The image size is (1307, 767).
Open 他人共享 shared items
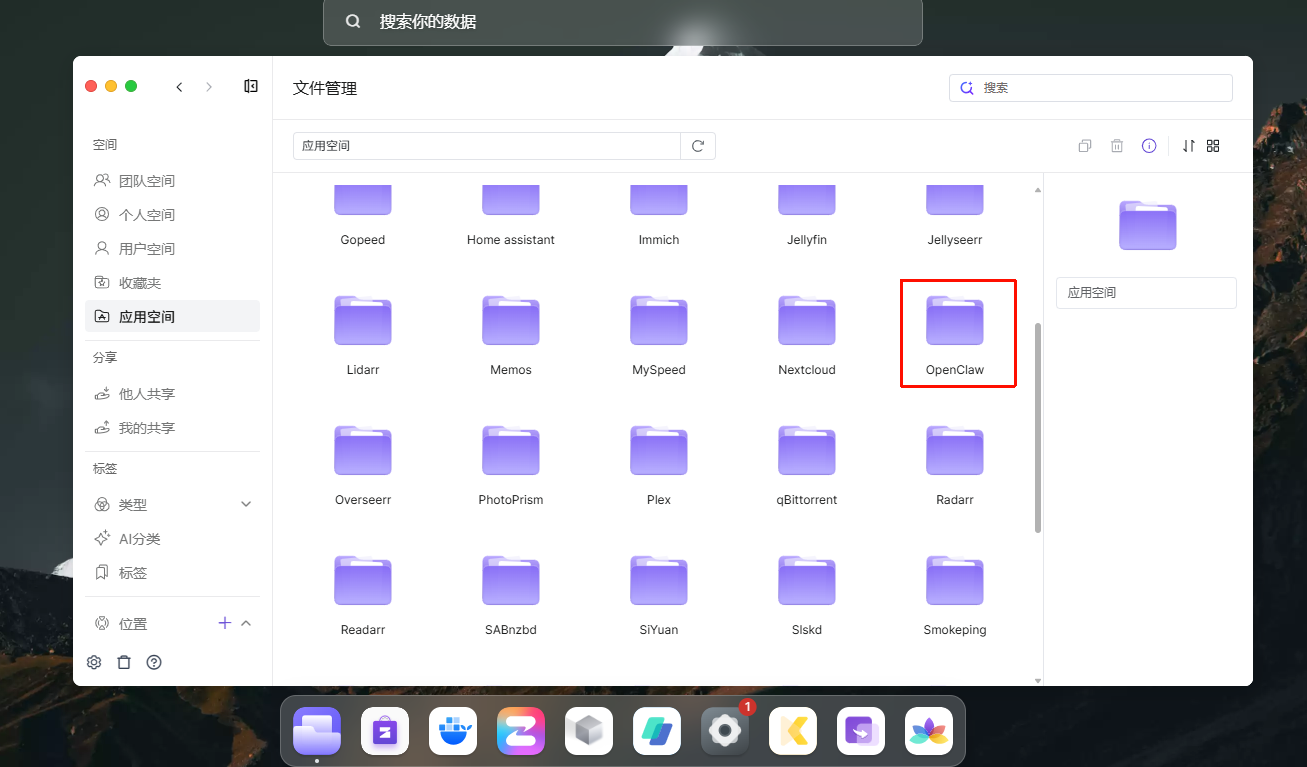click(146, 394)
